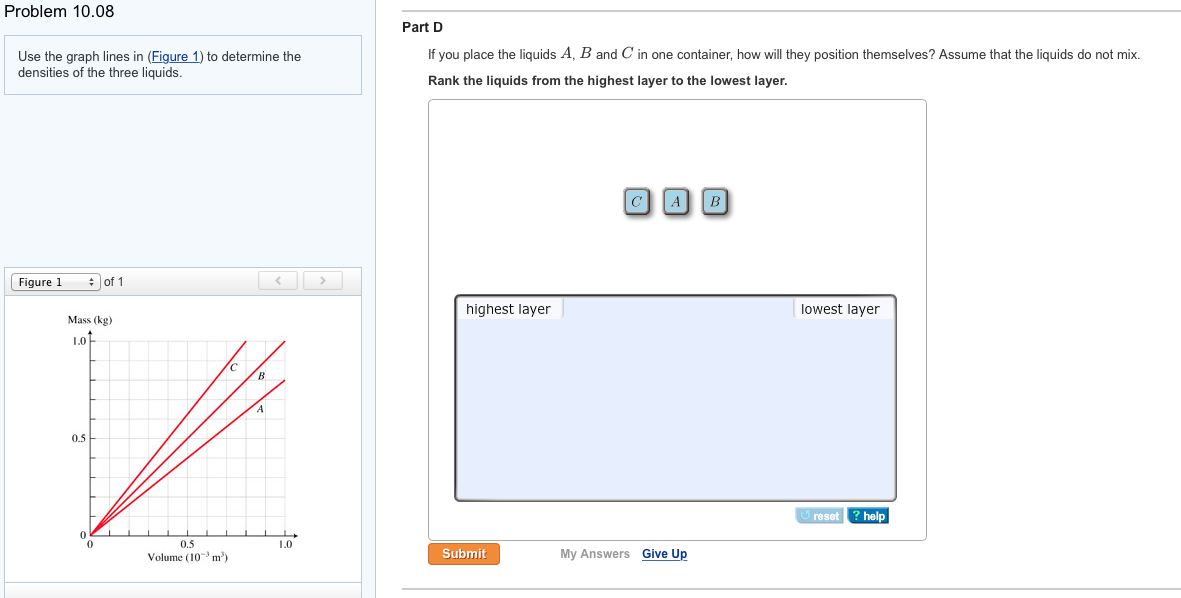Select the C liquid tile
The height and width of the screenshot is (598, 1181).
click(x=637, y=201)
